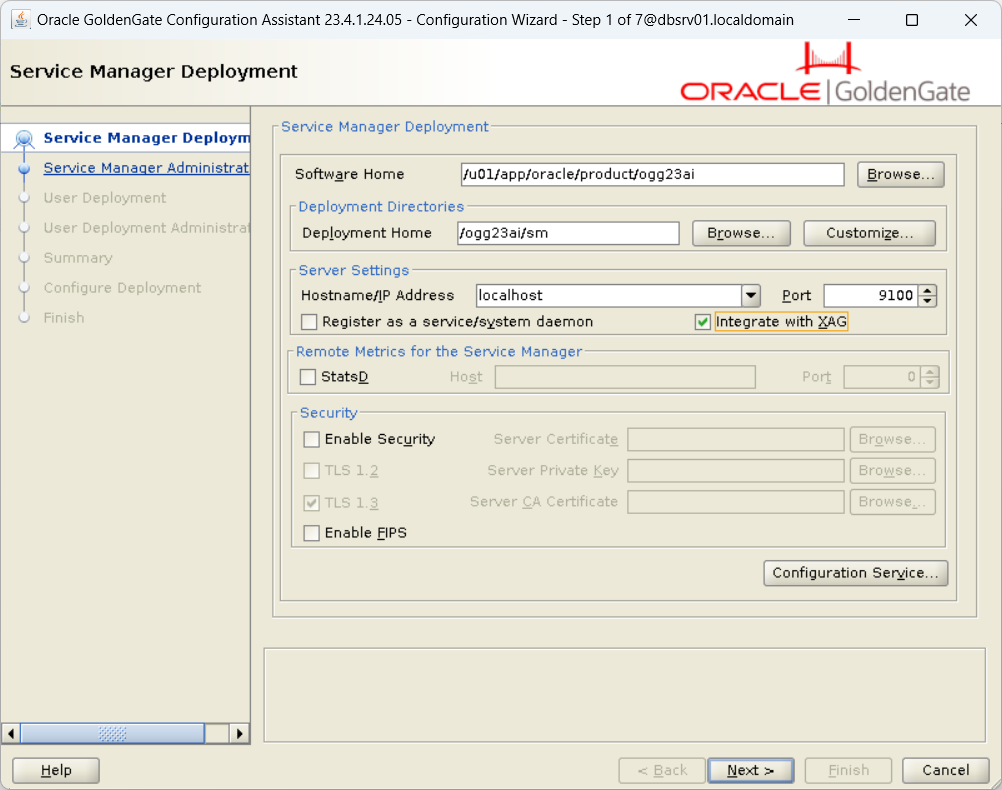Click the sidebar scroll right arrow
Viewport: 1002px width, 790px height.
[240, 734]
